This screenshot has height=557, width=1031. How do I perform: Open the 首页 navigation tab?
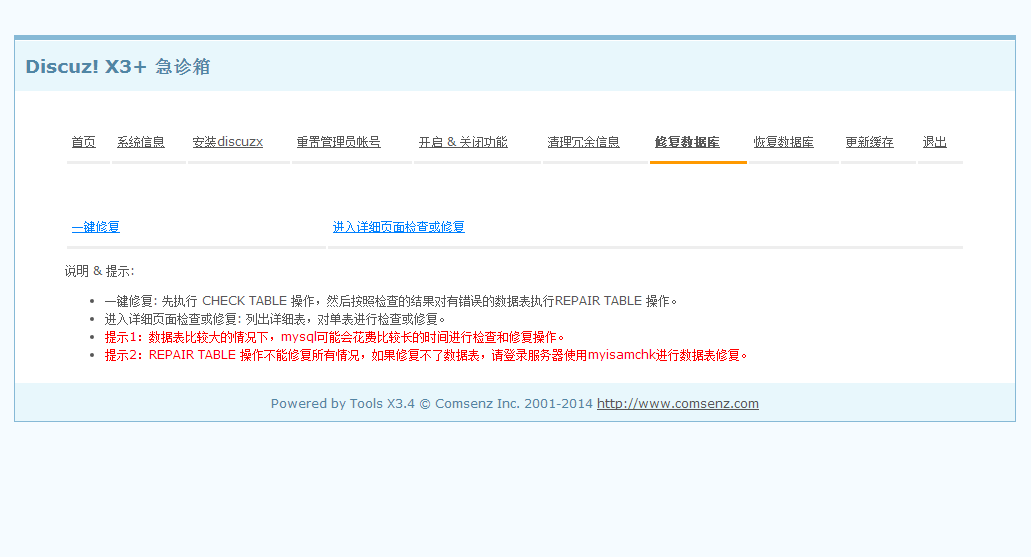(x=84, y=141)
